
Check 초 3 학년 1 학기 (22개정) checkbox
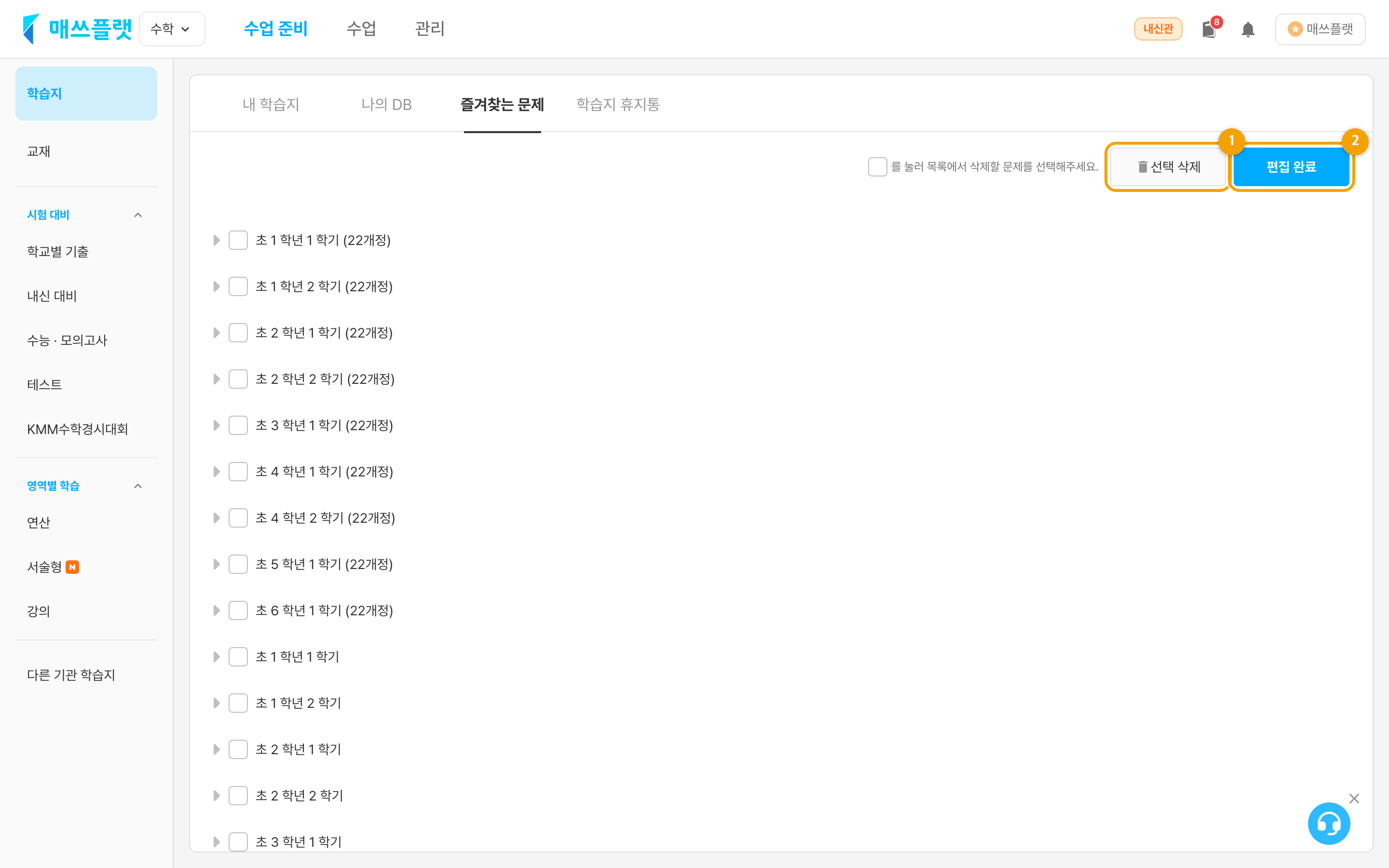point(238,425)
